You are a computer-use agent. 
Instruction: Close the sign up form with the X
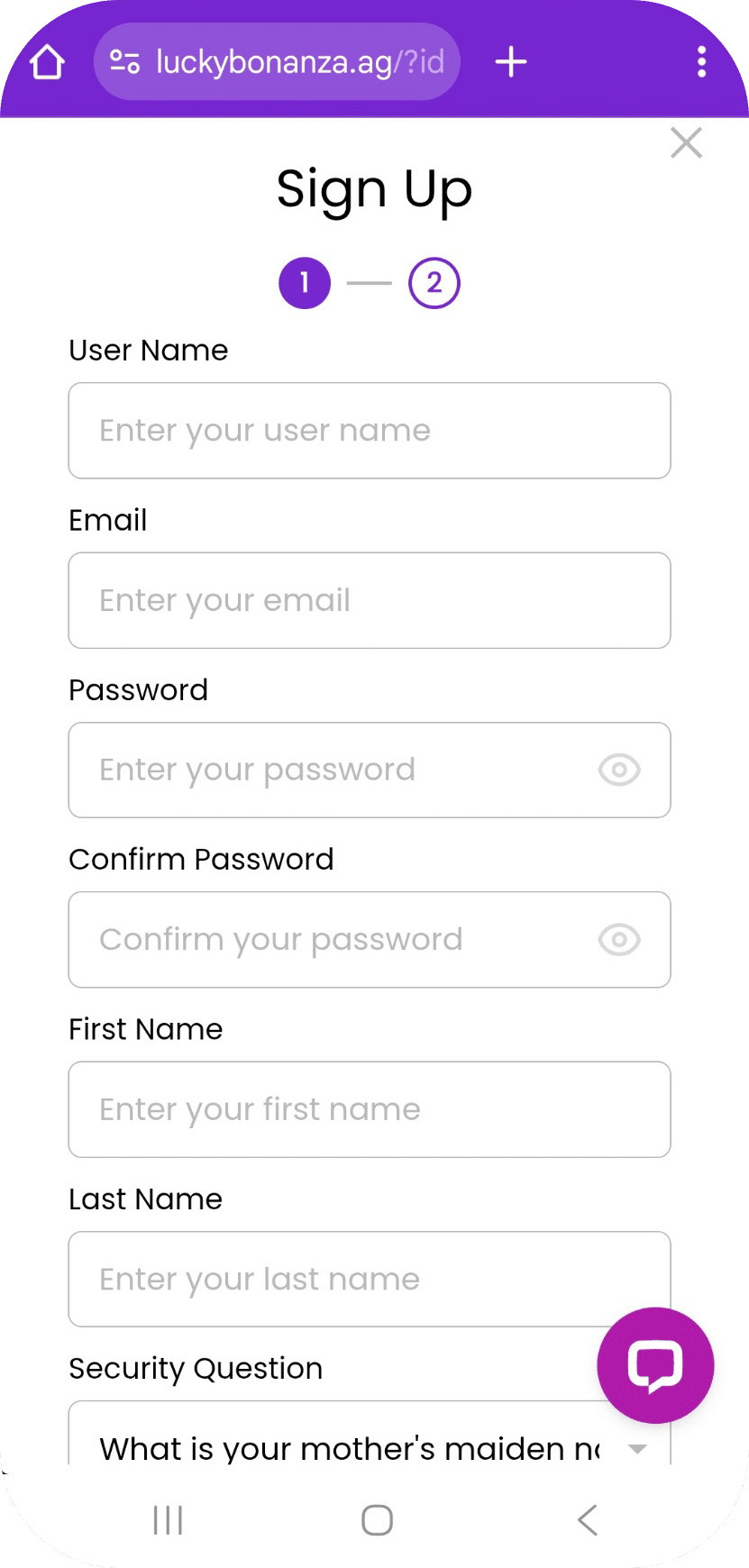click(x=686, y=142)
